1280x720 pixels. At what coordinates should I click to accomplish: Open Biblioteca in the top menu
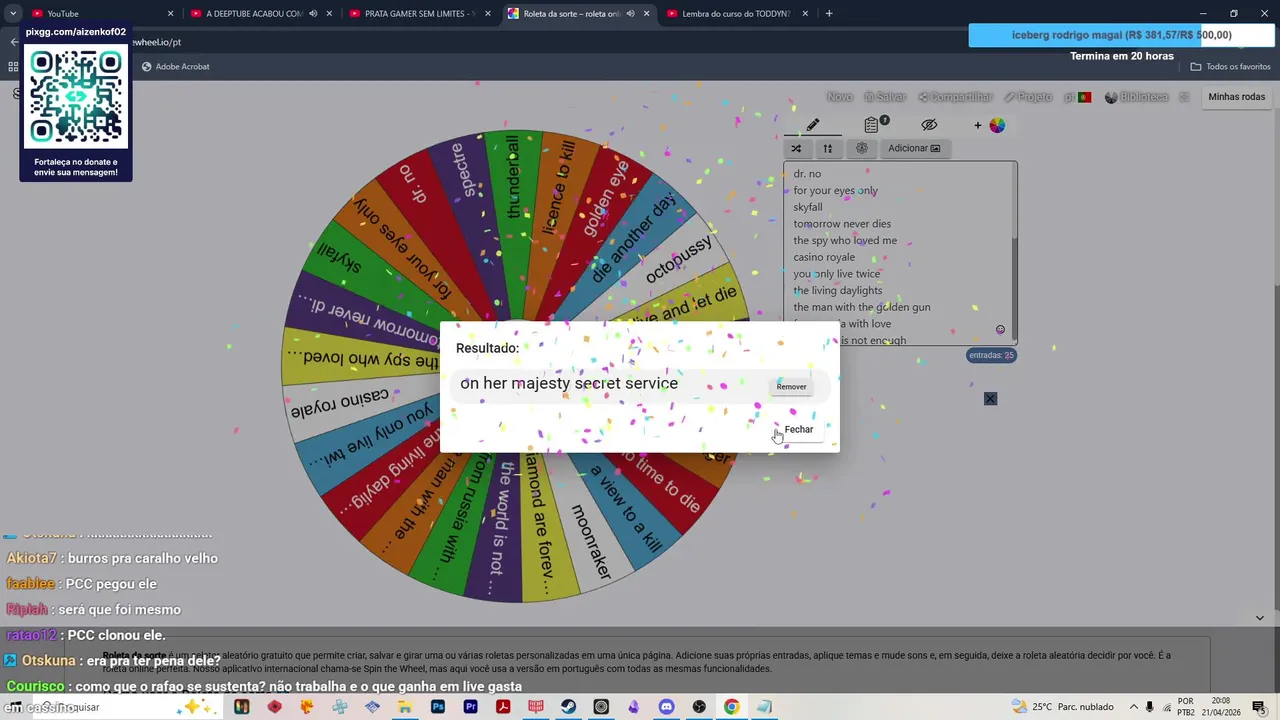(x=1137, y=97)
